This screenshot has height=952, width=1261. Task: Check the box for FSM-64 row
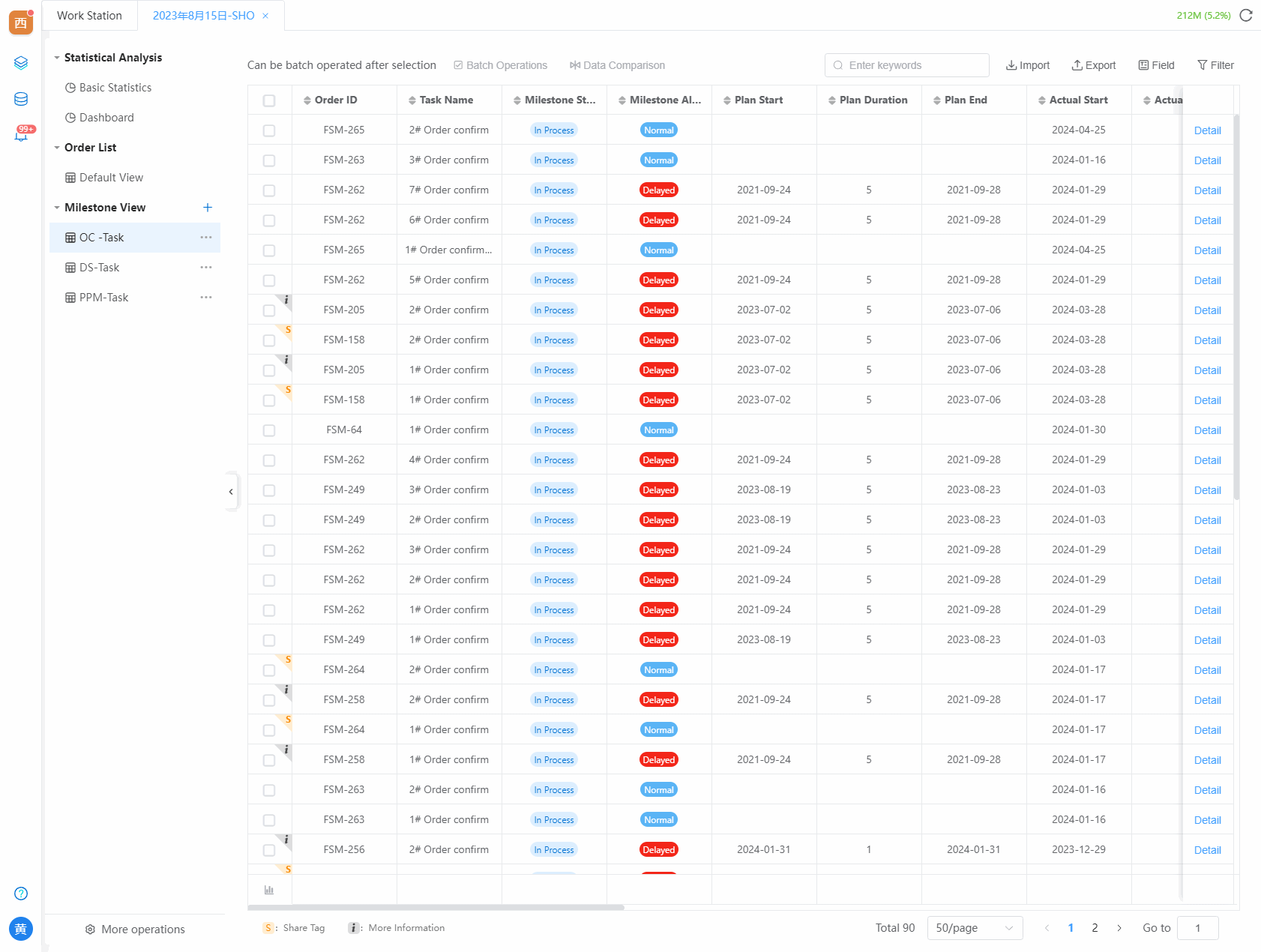pyautogui.click(x=269, y=430)
